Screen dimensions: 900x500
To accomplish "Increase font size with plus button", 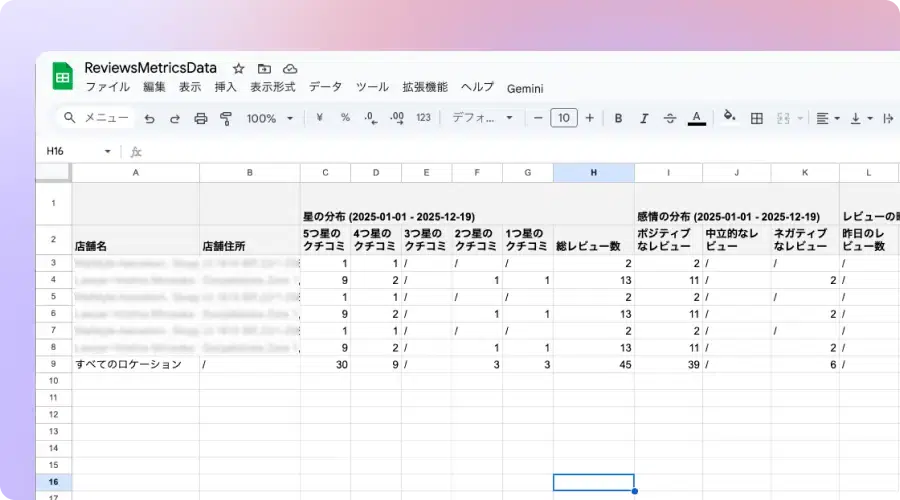I will pyautogui.click(x=589, y=118).
